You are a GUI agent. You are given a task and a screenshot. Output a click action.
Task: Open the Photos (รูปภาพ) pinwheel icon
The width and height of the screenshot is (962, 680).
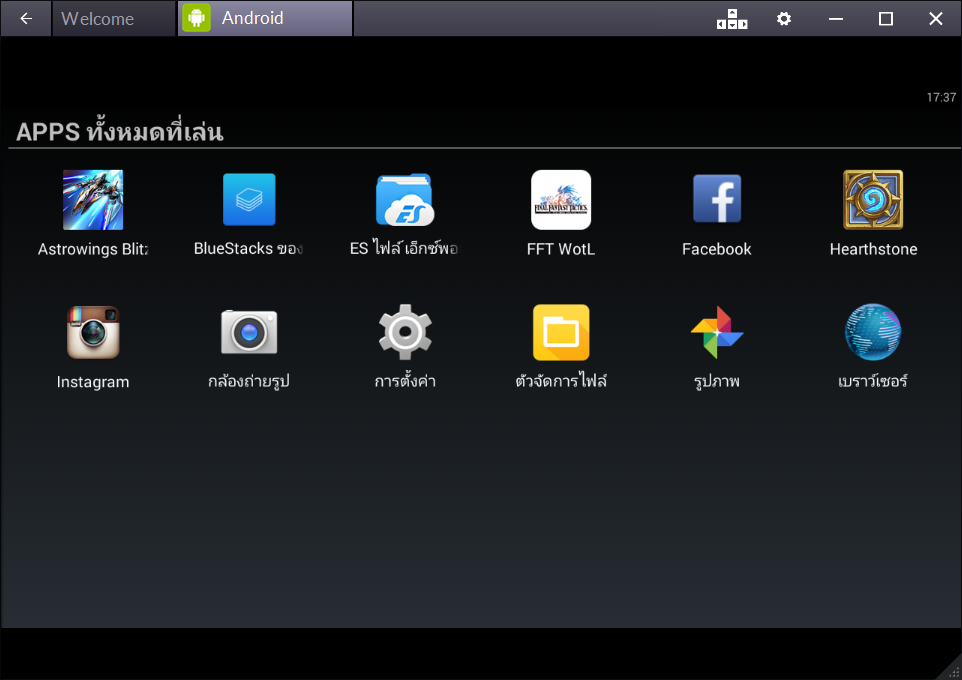pyautogui.click(x=717, y=332)
